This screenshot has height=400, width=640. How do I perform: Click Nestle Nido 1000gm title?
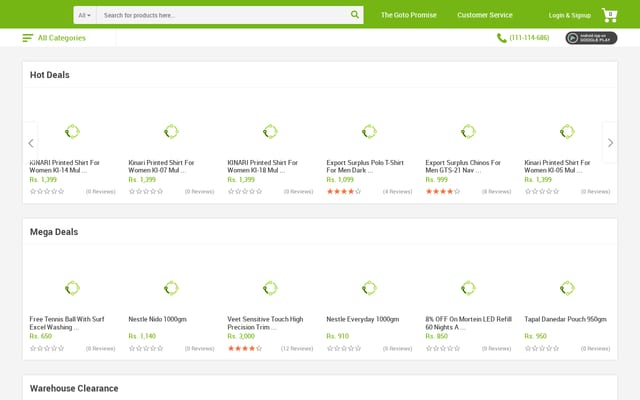pos(158,319)
